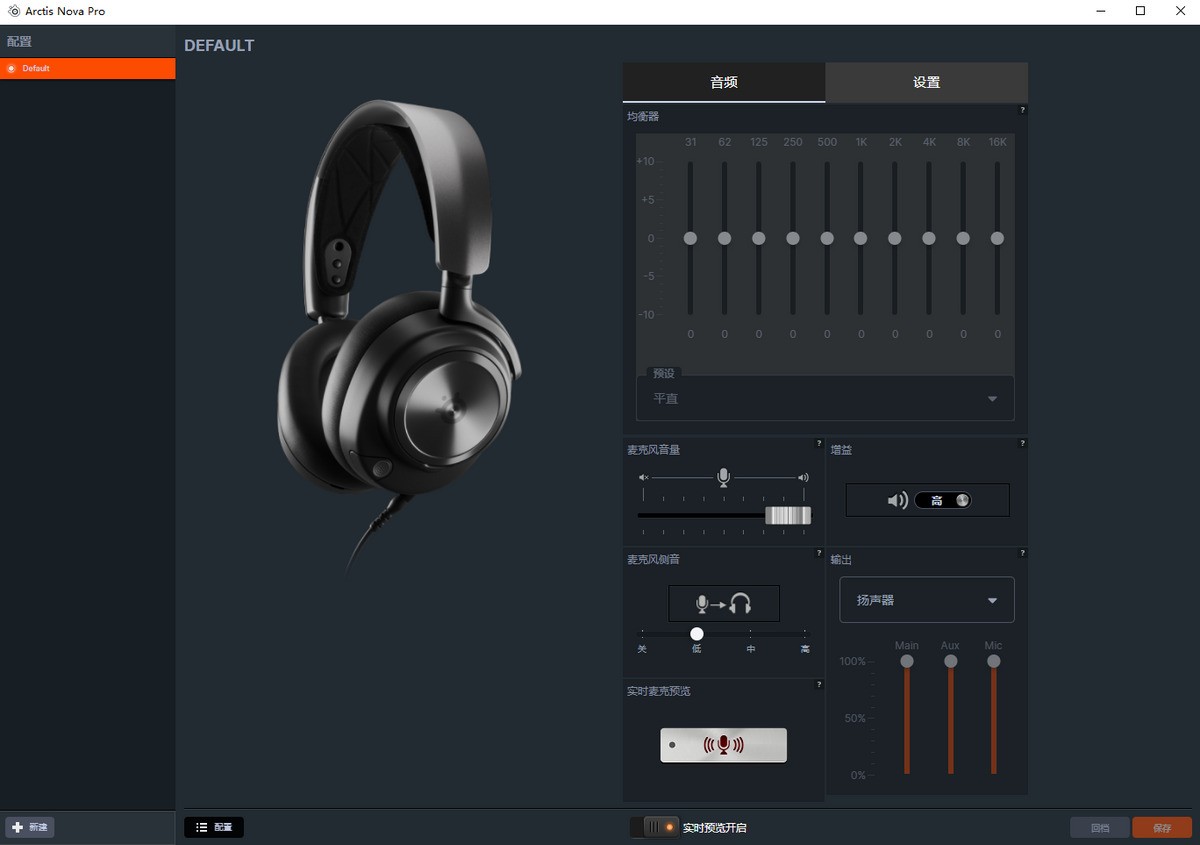Open the mic sidetone help question mark
Image resolution: width=1200 pixels, height=845 pixels.
click(x=819, y=553)
